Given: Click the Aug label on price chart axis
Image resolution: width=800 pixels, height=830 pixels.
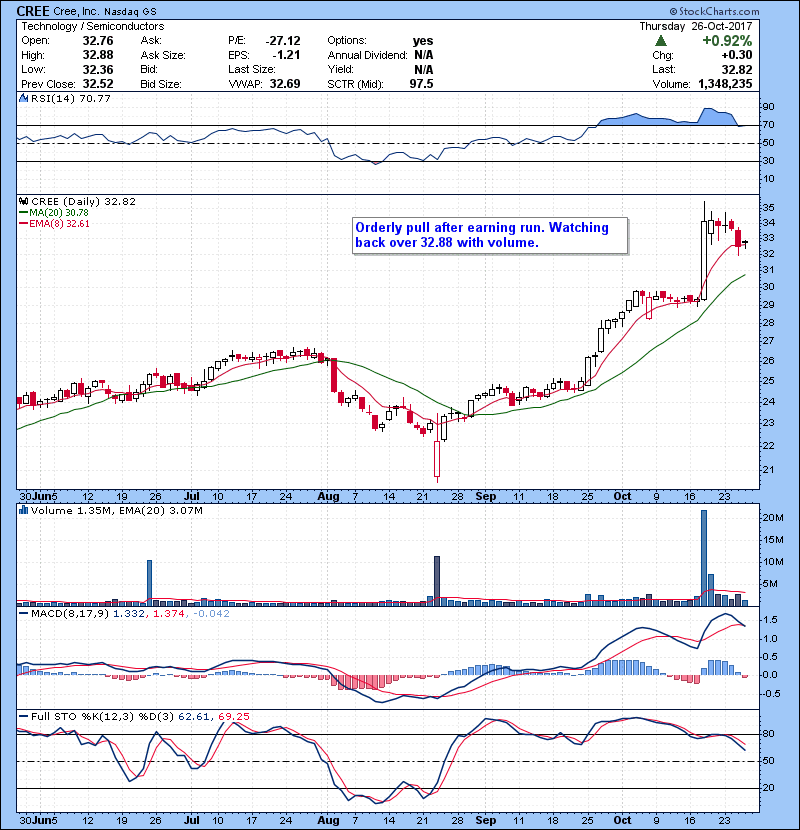Looking at the screenshot, I should [x=328, y=497].
